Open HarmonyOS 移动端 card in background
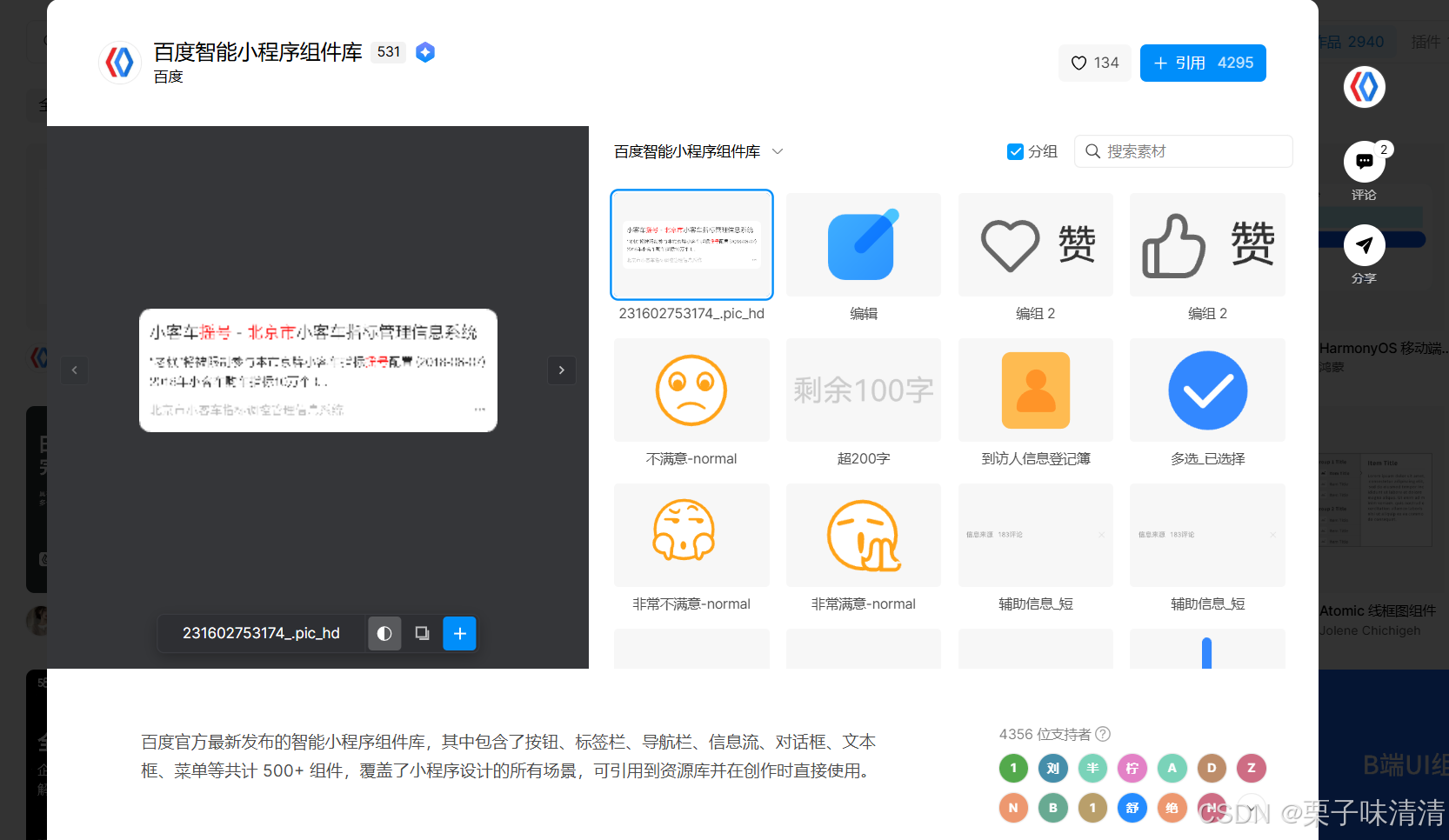This screenshot has height=840, width=1449. (x=1383, y=349)
